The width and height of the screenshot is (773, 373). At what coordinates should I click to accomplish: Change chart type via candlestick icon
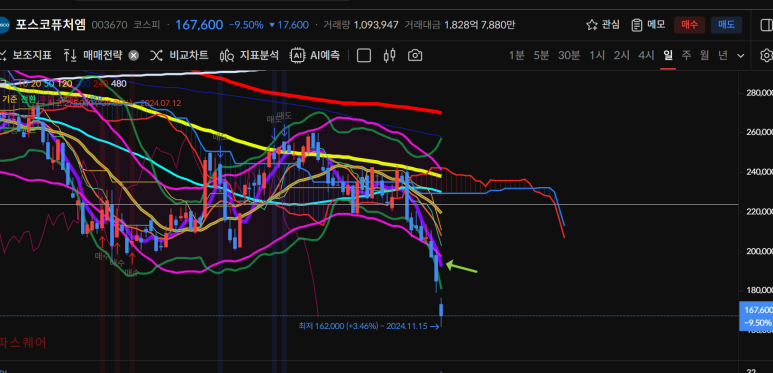coord(389,56)
